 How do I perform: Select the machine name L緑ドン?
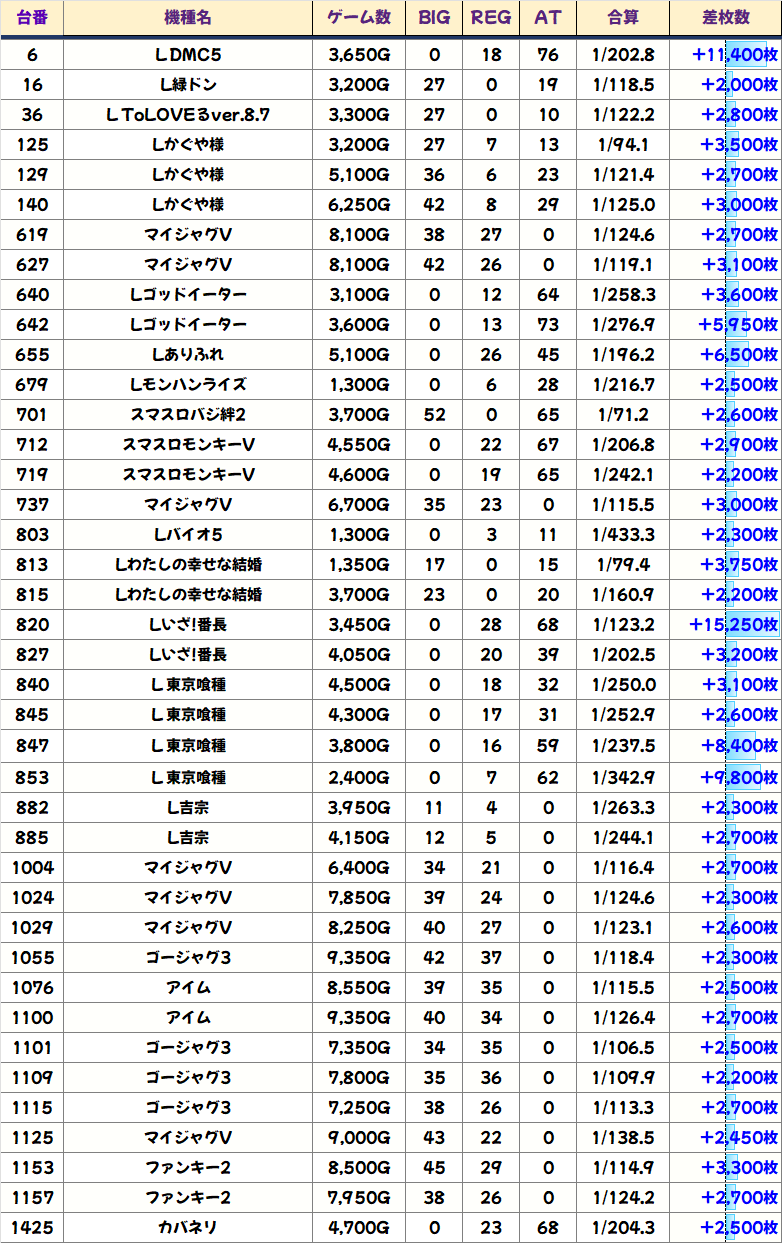point(188,85)
